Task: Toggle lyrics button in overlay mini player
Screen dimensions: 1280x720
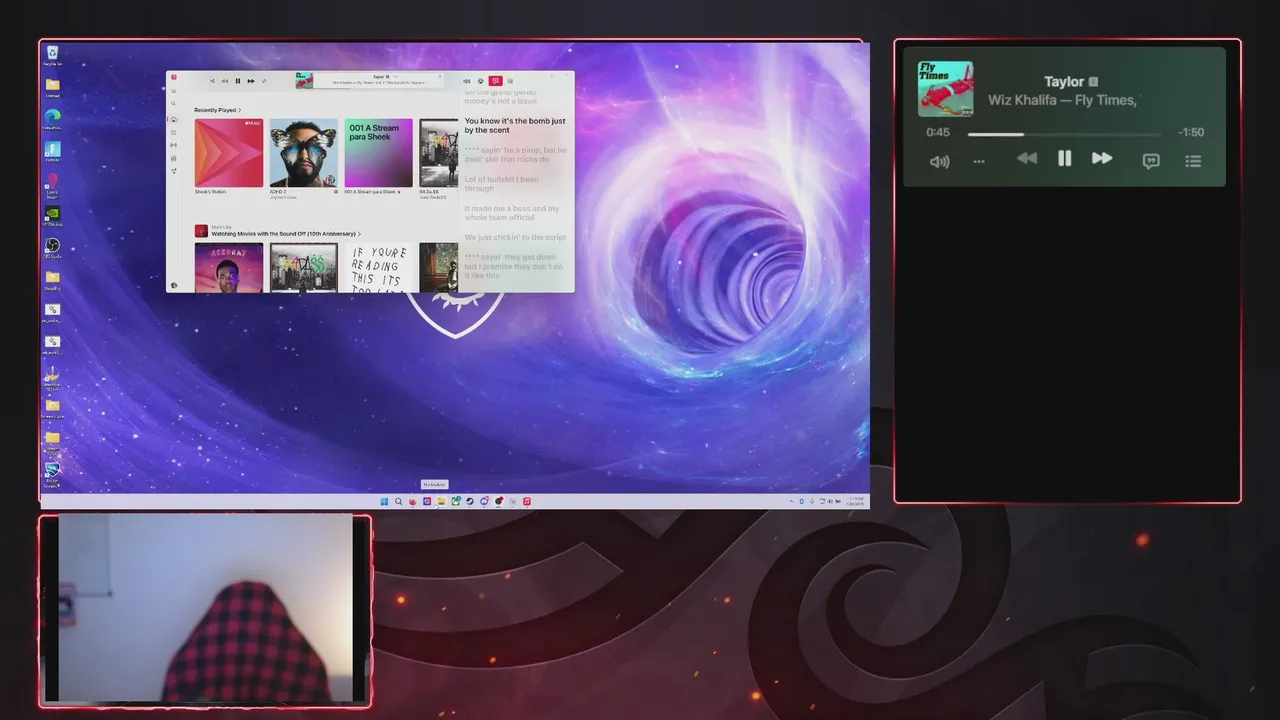Action: 1151,161
